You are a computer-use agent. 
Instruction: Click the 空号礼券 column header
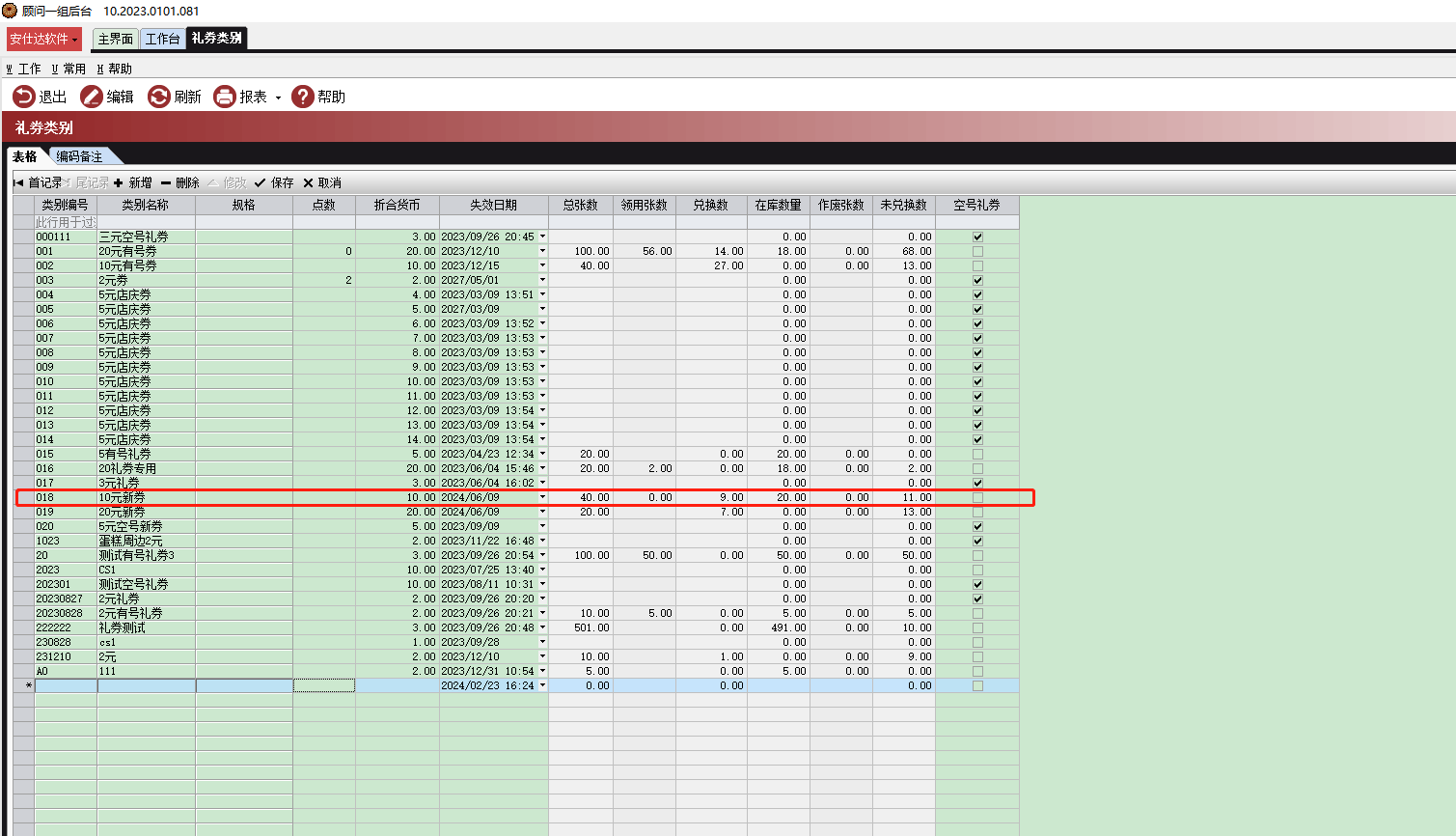(x=977, y=205)
